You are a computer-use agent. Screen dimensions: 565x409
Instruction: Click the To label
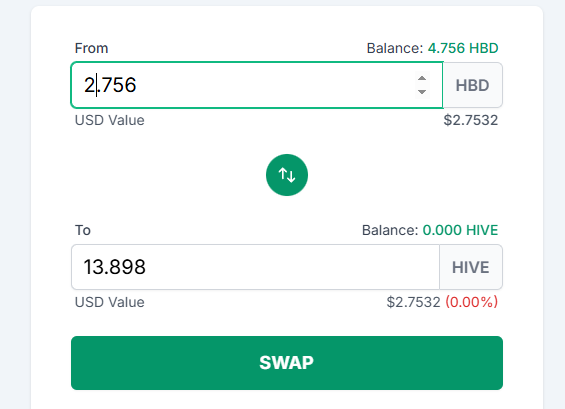pos(83,230)
